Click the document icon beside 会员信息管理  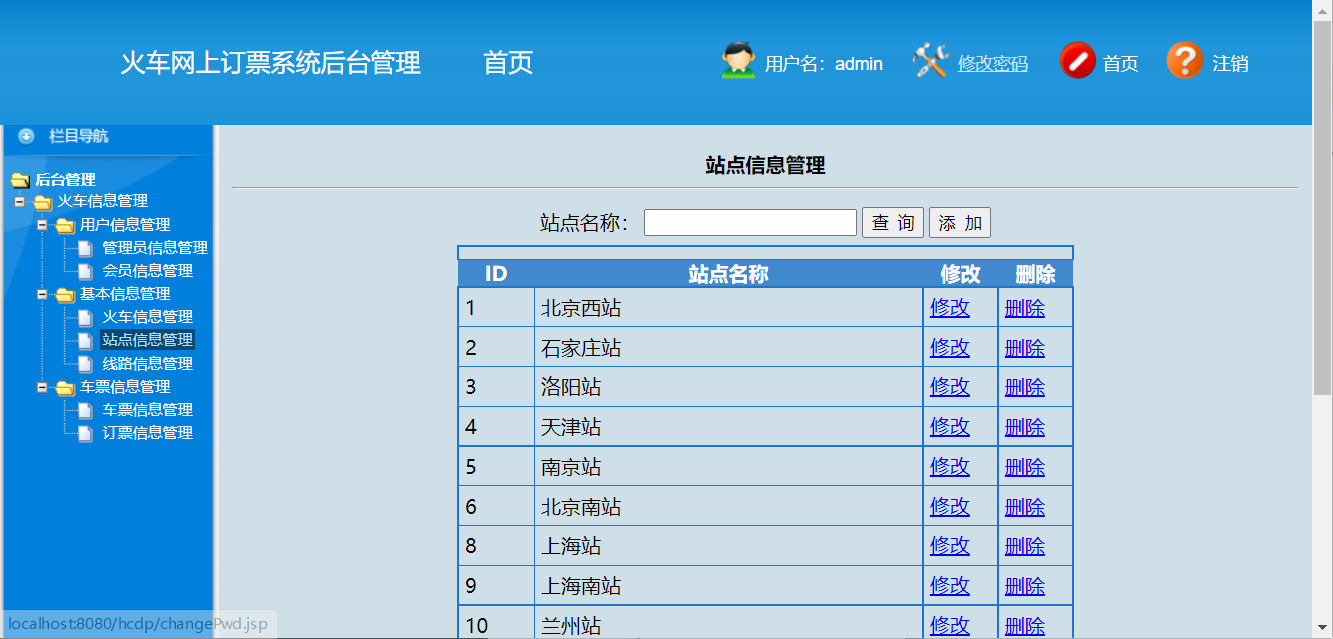(x=84, y=270)
